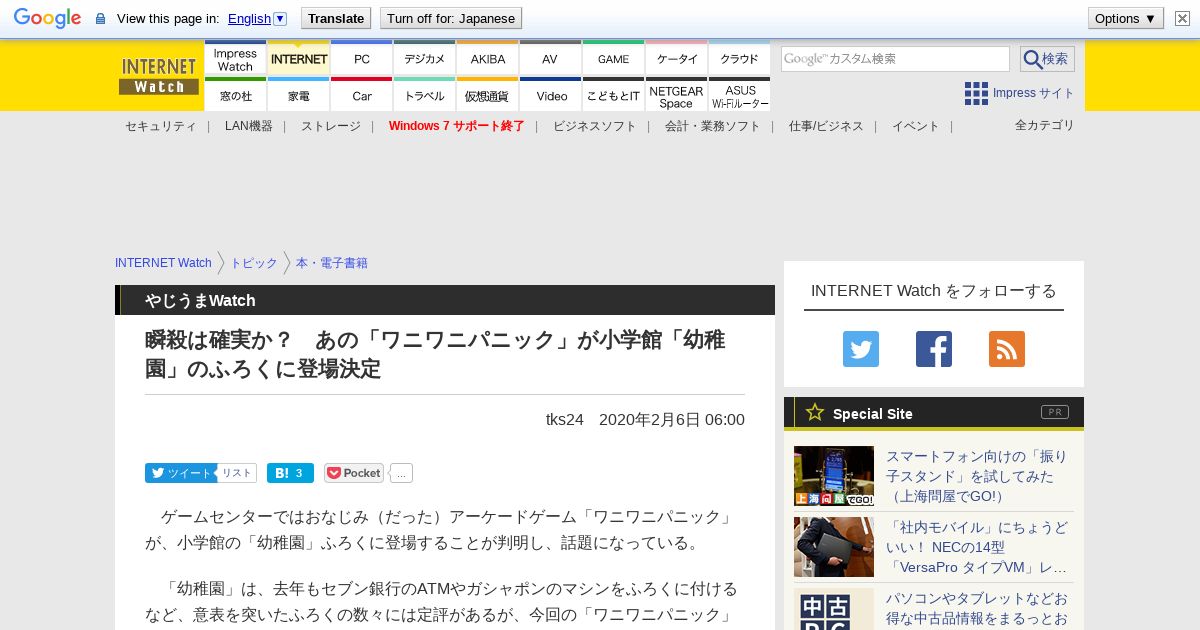The width and height of the screenshot is (1200, 630).
Task: Open the AV Watch tab
Action: 550,59
